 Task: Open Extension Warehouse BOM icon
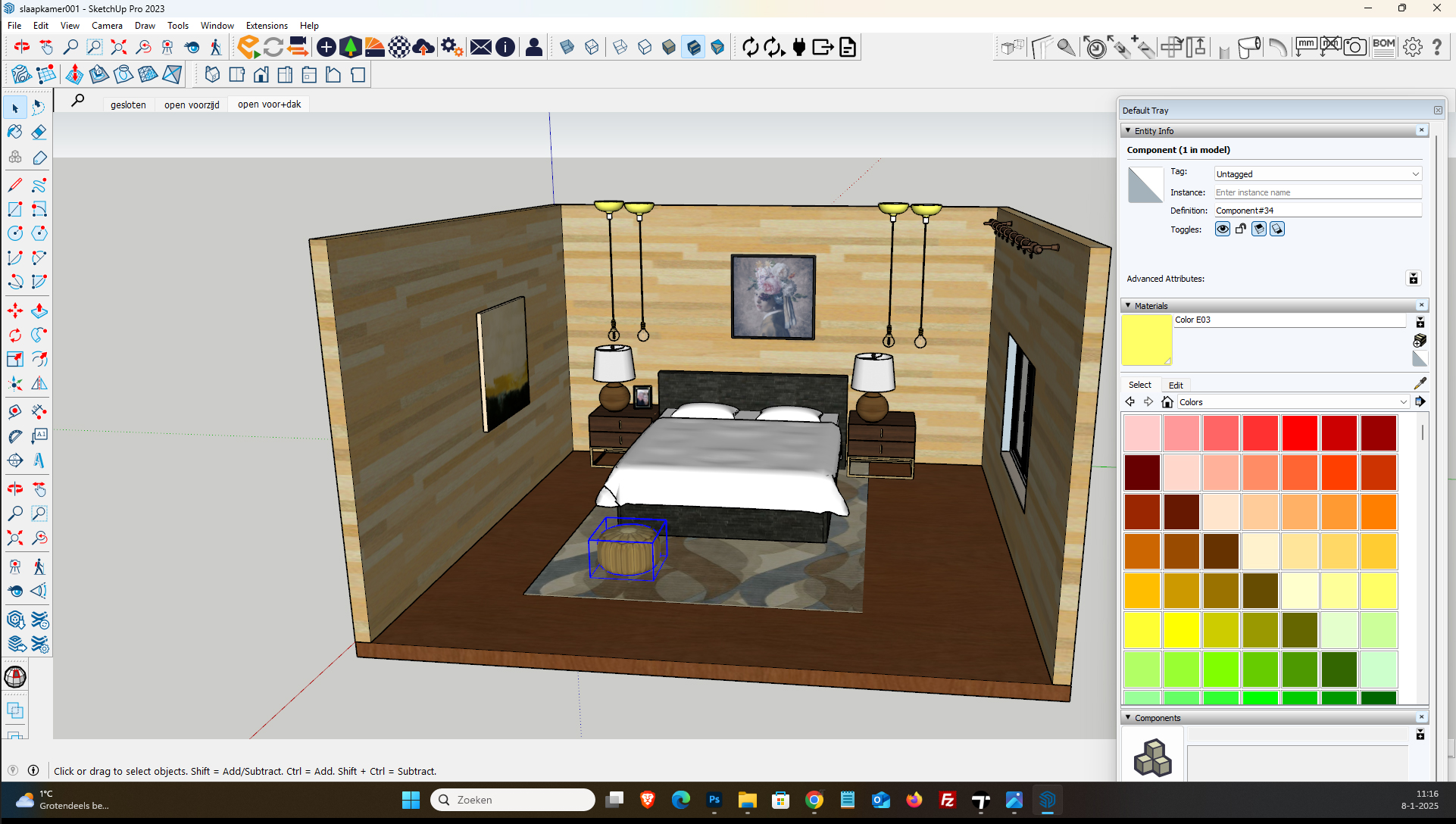[x=1383, y=47]
